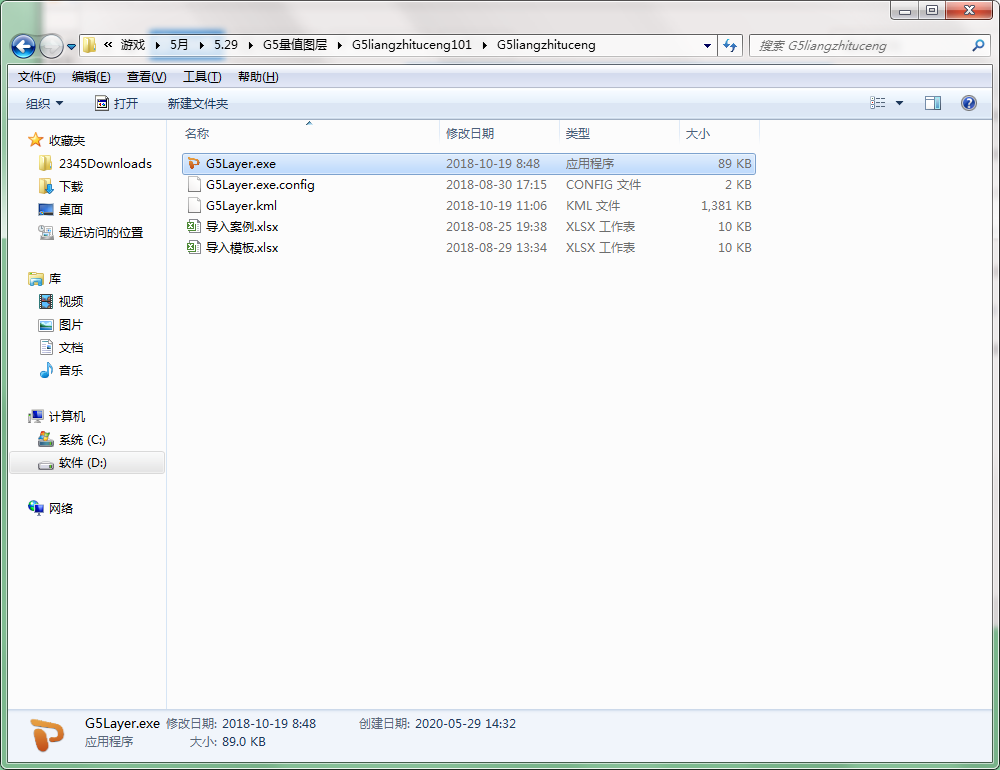Select 软件 (D:) drive in sidebar

[x=82, y=463]
